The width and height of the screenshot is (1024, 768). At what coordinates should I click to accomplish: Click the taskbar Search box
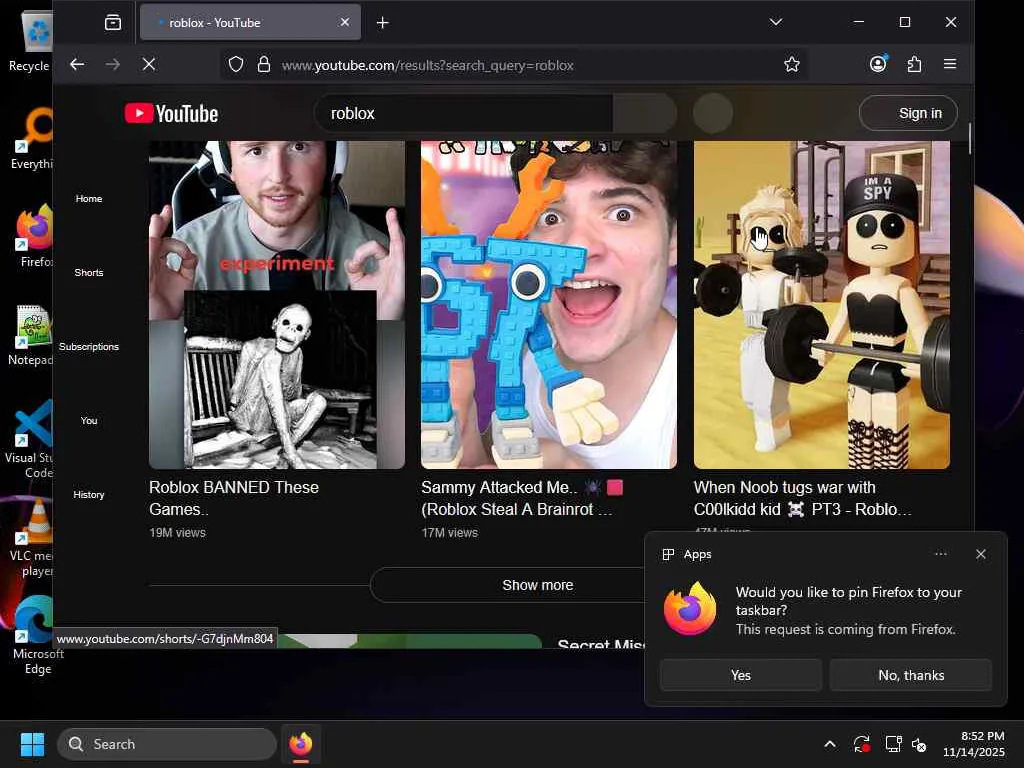pos(167,744)
